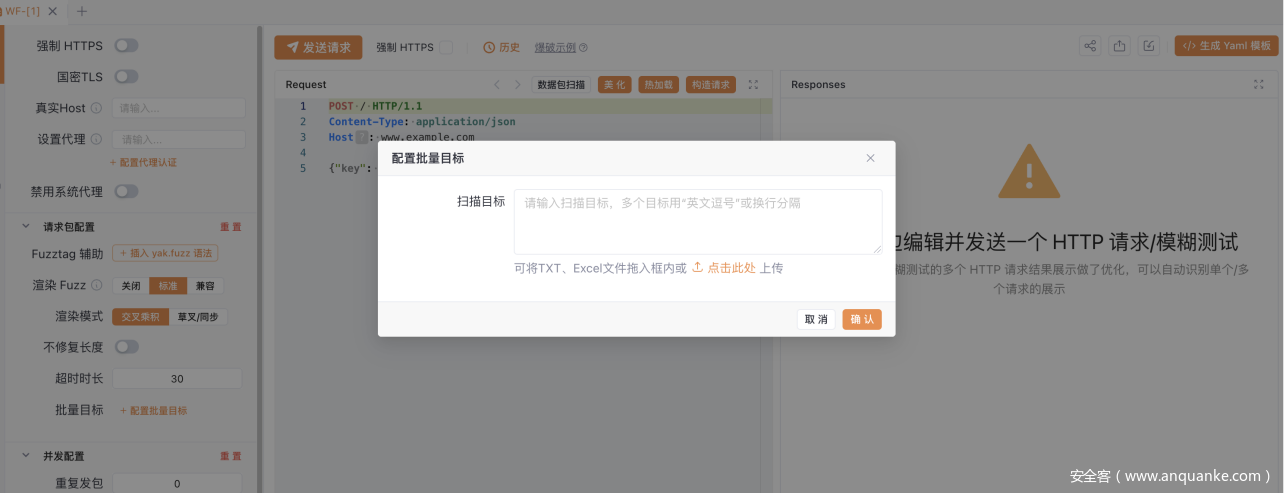Click the add new tab plus icon
The image size is (1286, 495).
click(x=82, y=11)
